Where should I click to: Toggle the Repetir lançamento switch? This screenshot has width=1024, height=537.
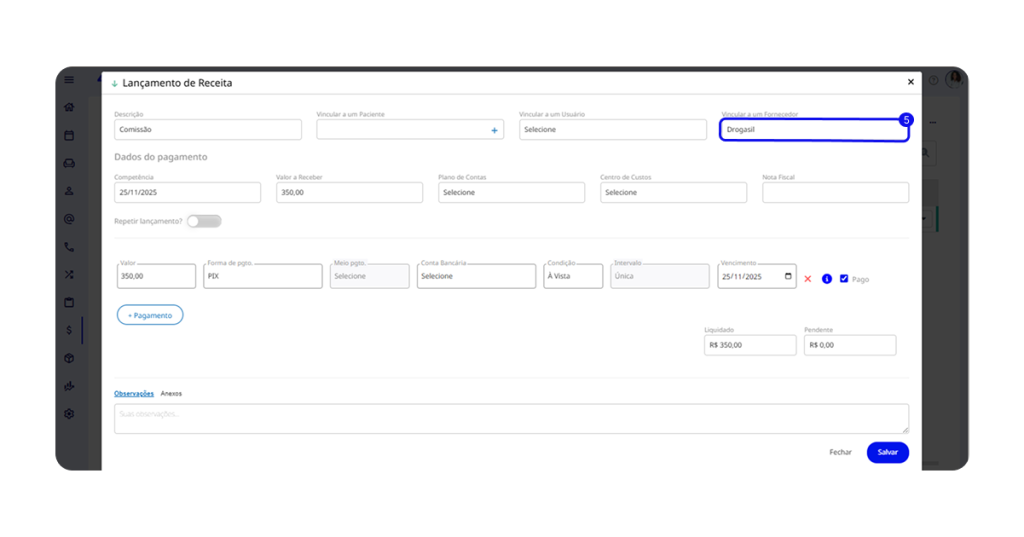tap(204, 221)
